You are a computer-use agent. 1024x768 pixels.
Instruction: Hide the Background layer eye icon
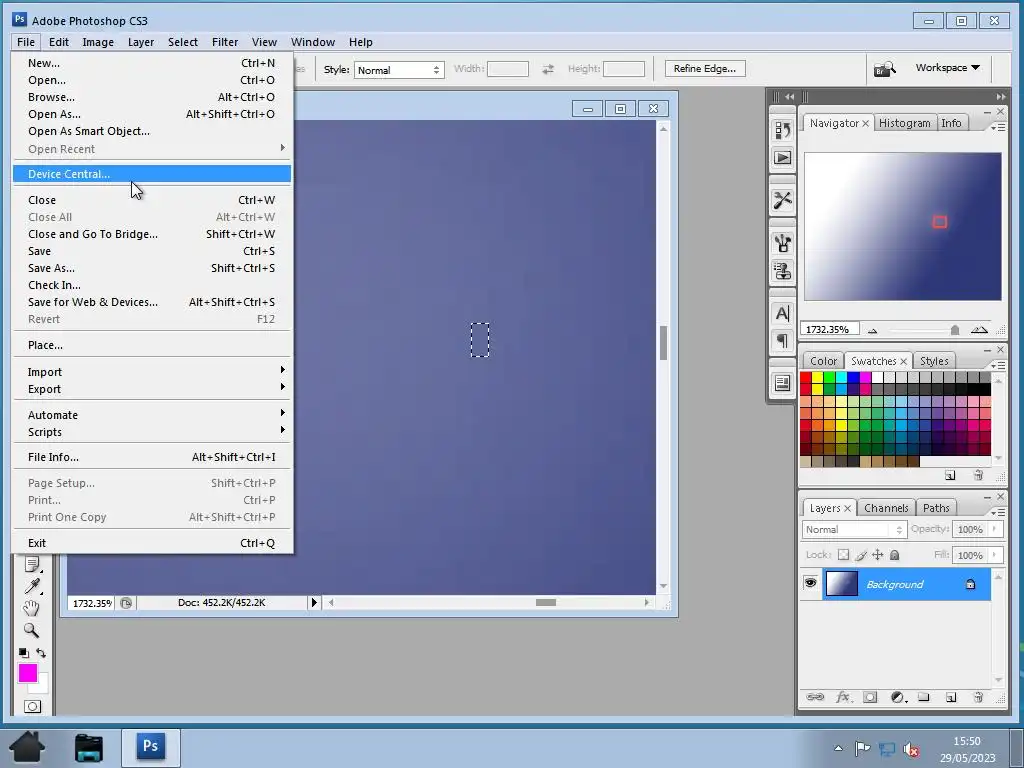[810, 583]
